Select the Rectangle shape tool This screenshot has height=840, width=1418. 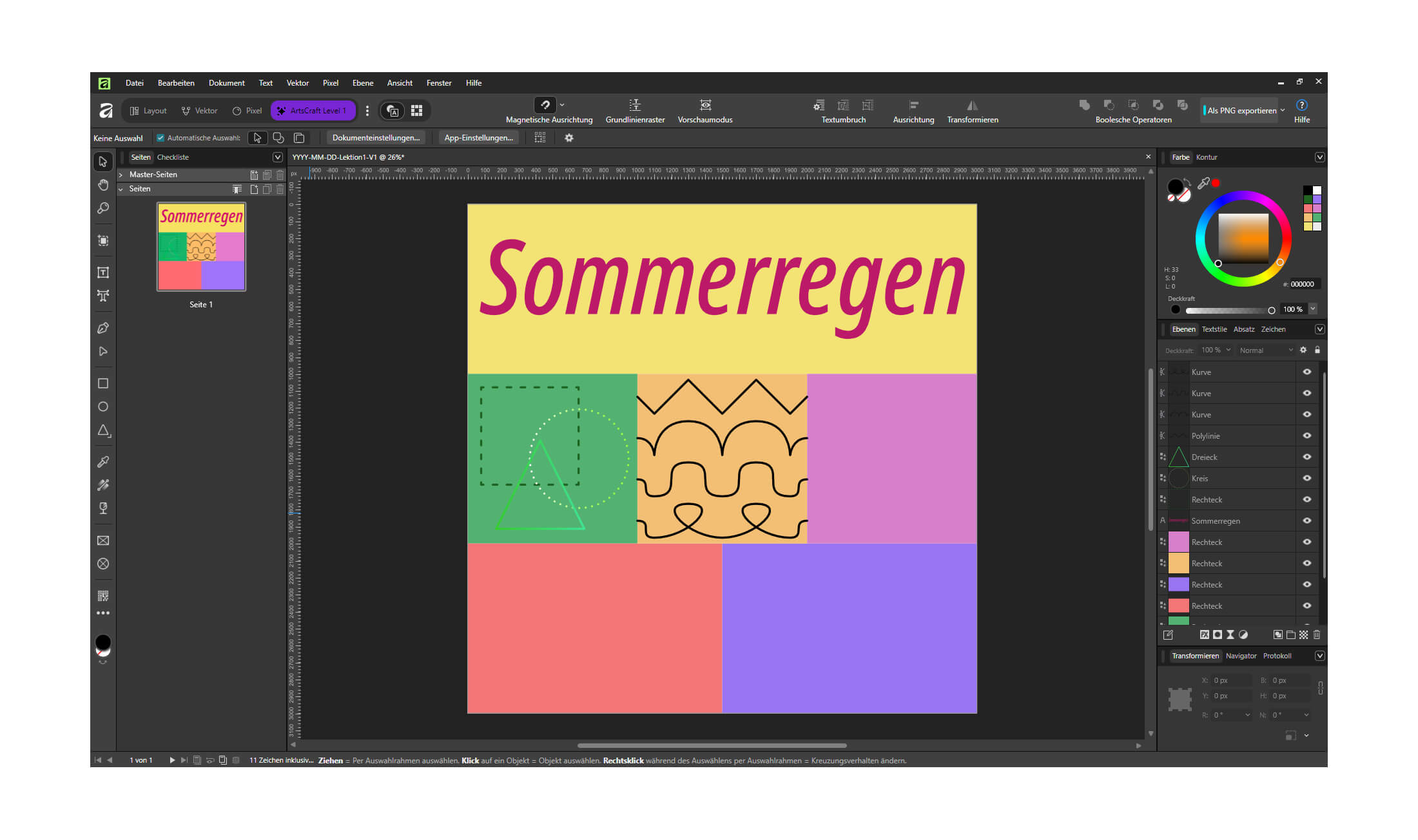(102, 383)
